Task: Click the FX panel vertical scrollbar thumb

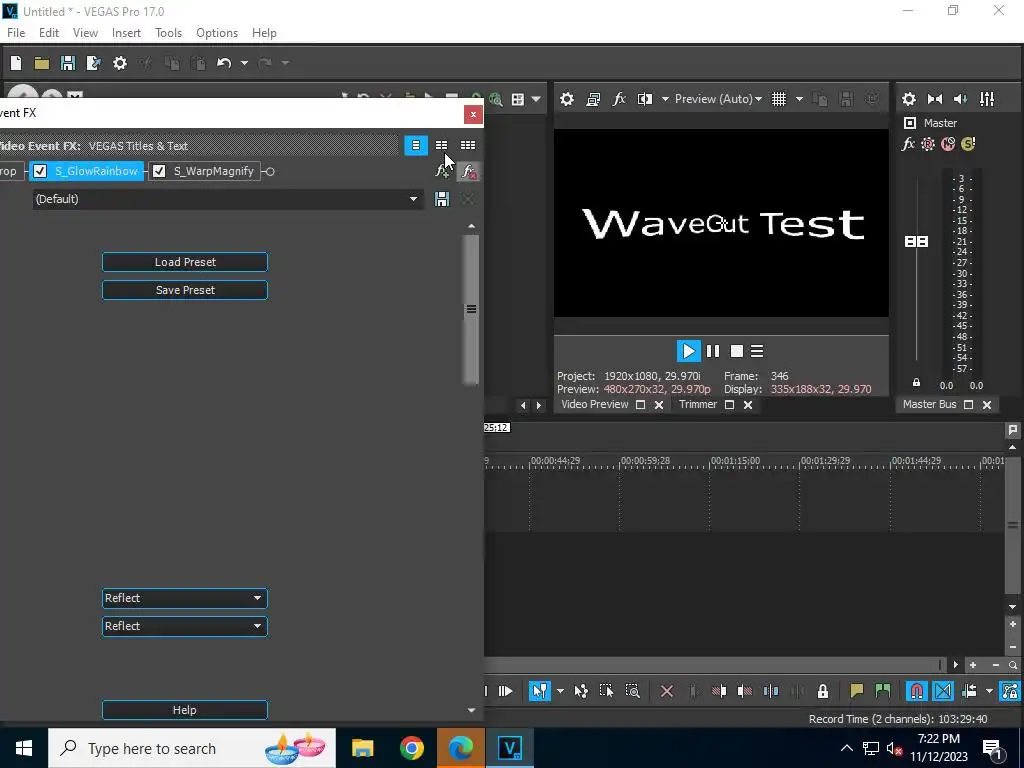Action: click(x=471, y=310)
